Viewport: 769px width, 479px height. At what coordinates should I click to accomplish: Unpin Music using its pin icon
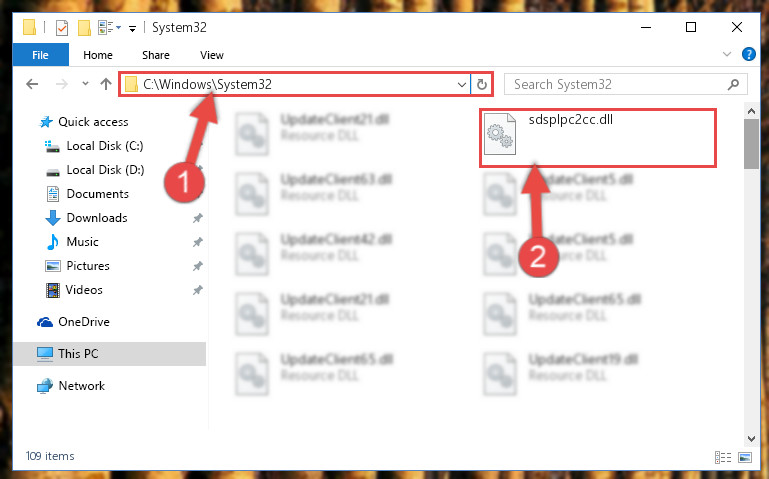(x=198, y=242)
